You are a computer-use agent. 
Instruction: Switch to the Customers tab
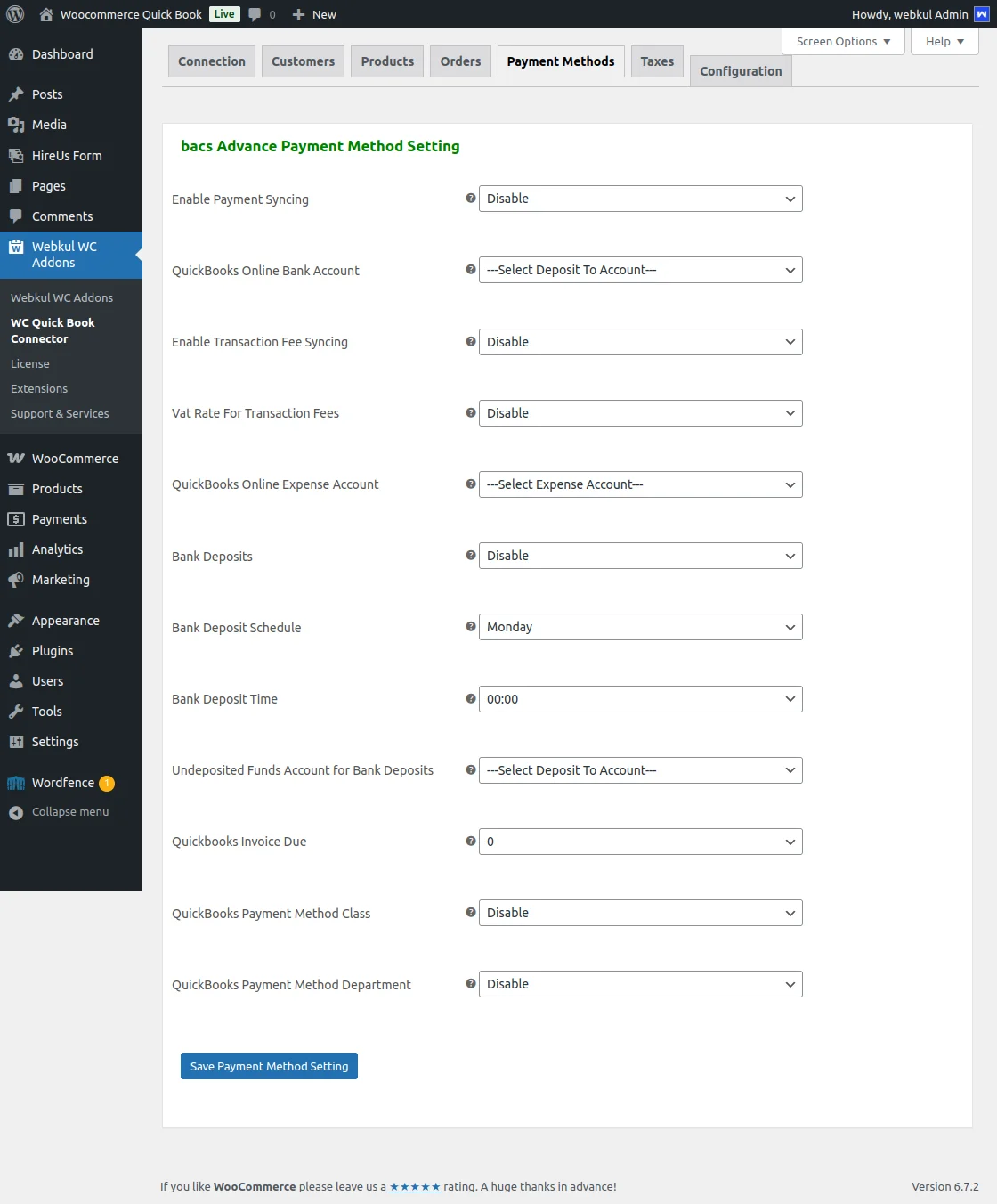click(303, 61)
